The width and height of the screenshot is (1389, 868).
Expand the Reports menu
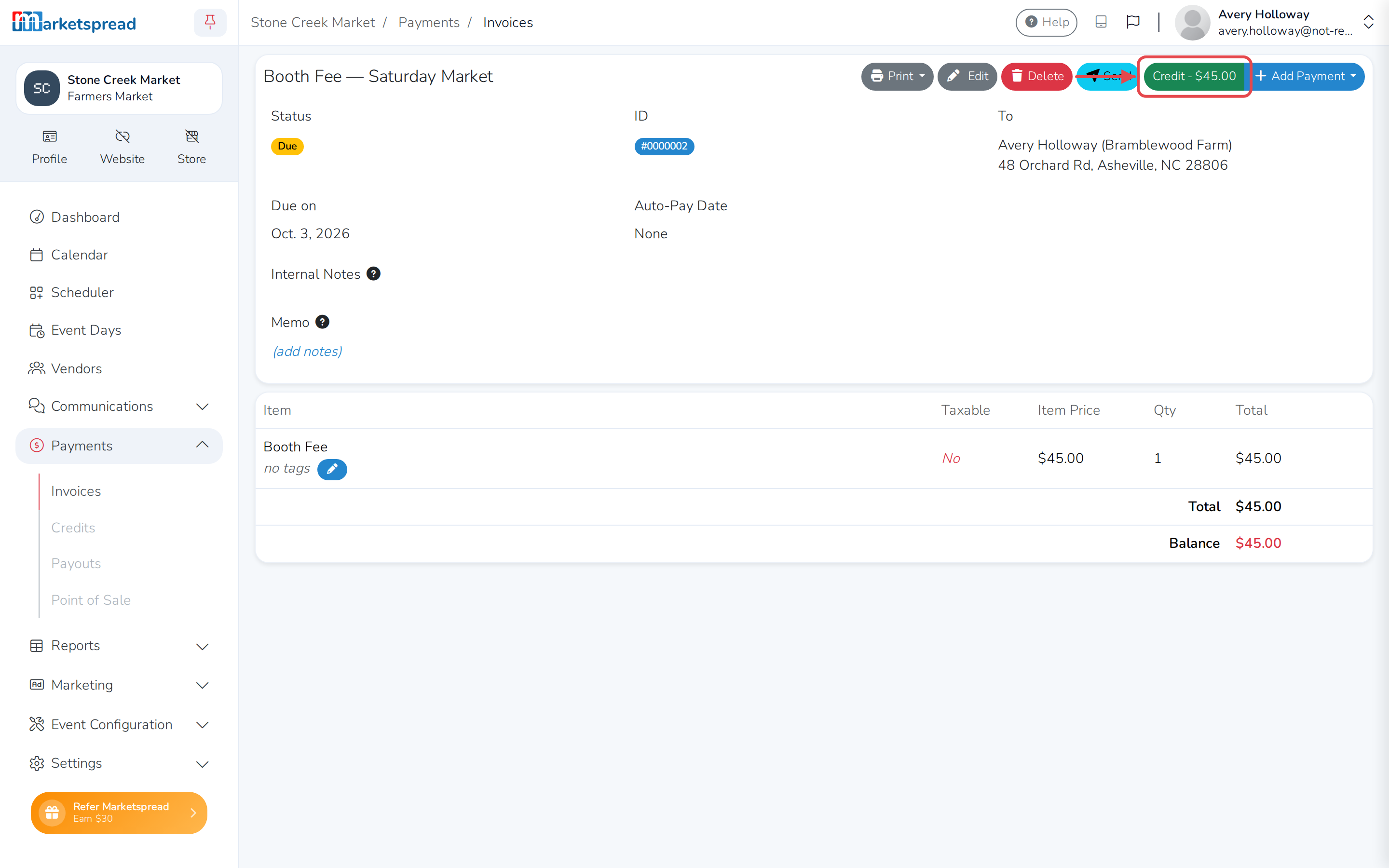click(119, 646)
